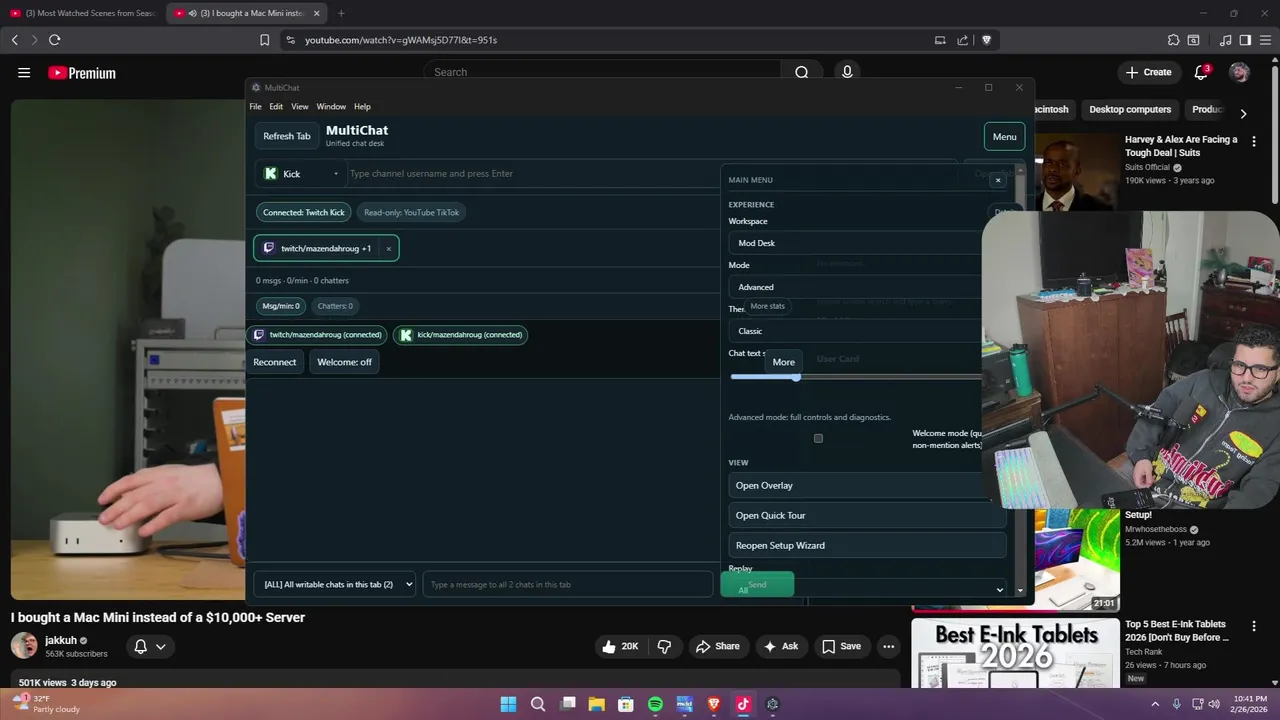Screen dimensions: 1280x720
Task: Click the Refresh Tab button
Action: (x=286, y=136)
